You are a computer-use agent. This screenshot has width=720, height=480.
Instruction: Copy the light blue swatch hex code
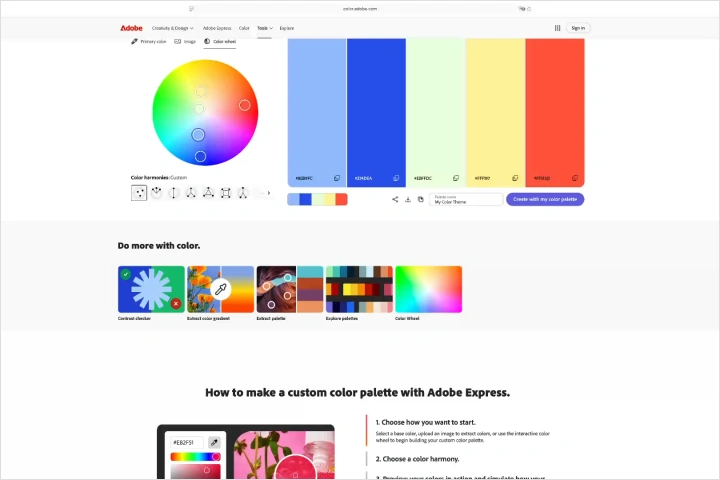click(x=337, y=178)
